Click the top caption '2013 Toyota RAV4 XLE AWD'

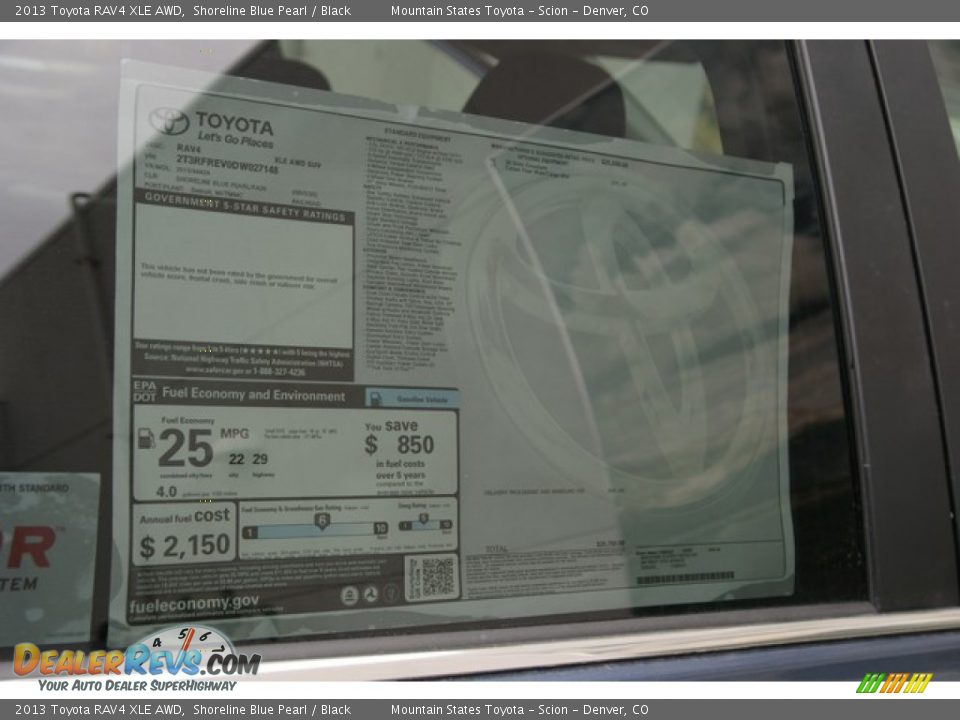point(99,10)
